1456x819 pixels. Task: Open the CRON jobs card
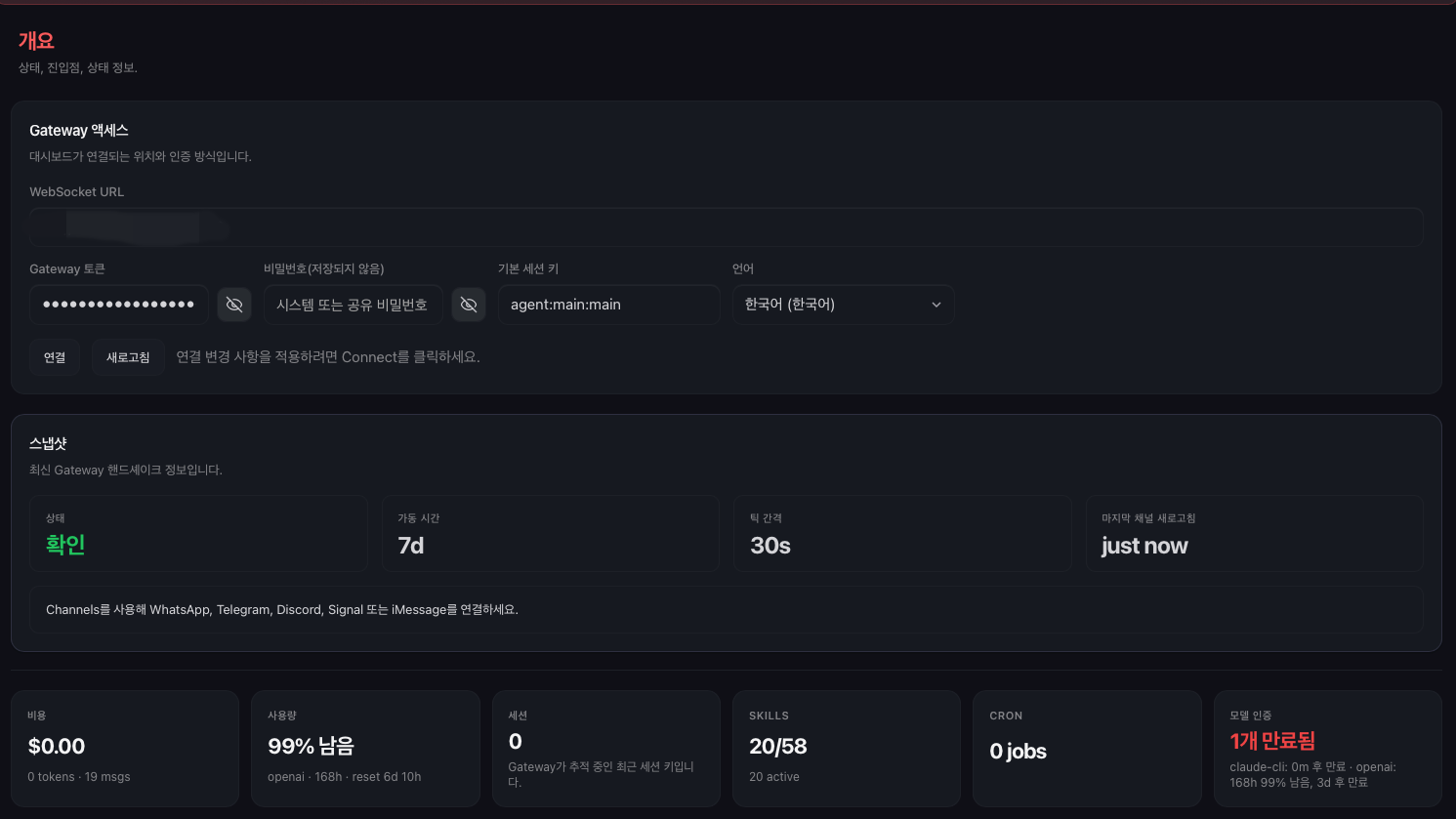coord(1087,749)
